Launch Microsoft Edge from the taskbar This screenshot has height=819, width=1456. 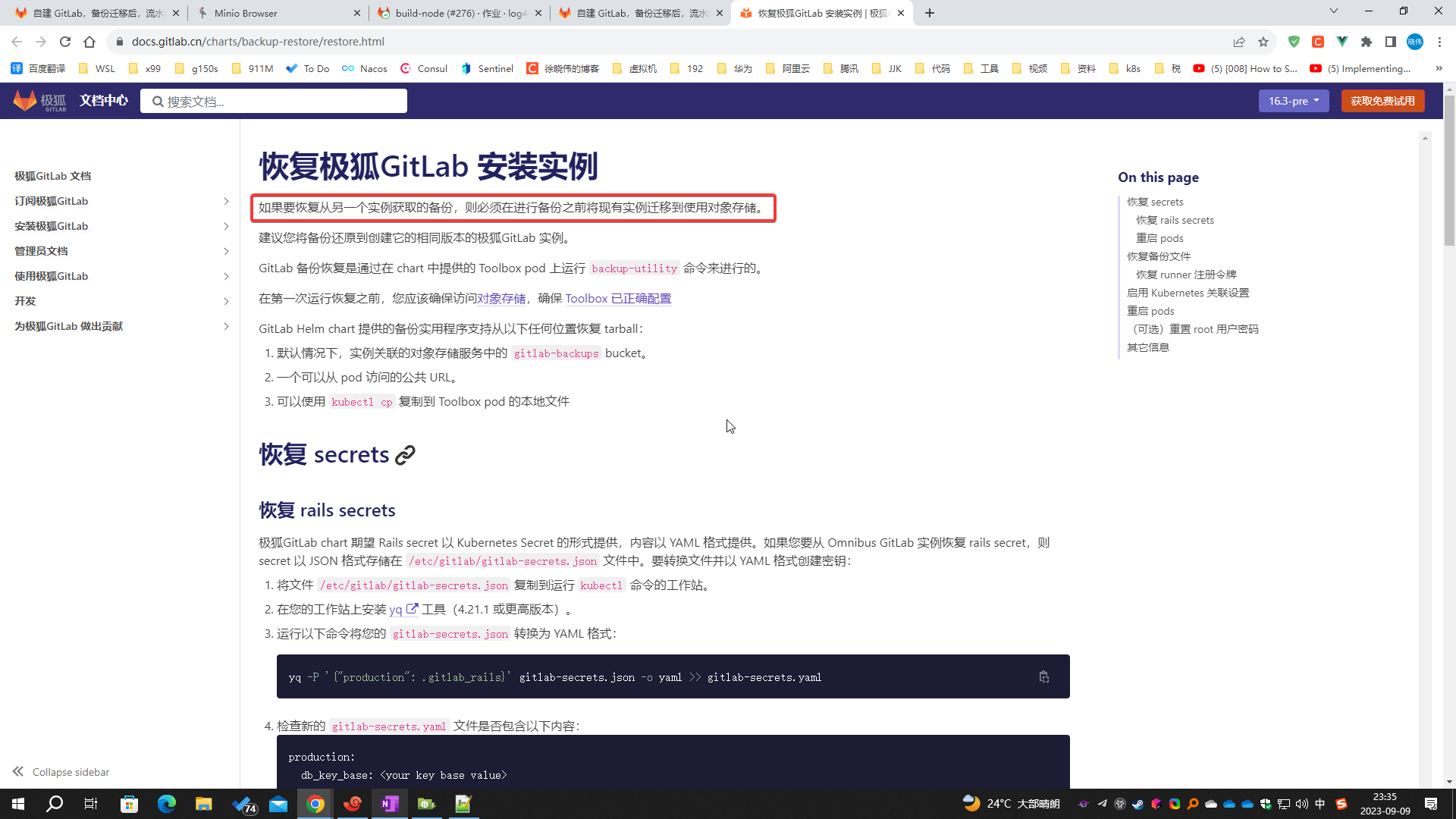[x=166, y=804]
